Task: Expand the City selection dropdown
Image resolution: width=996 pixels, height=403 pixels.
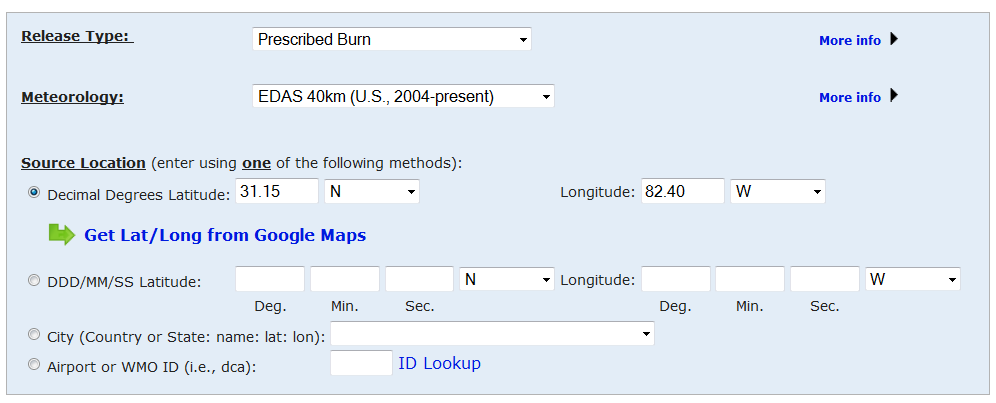Action: 492,334
